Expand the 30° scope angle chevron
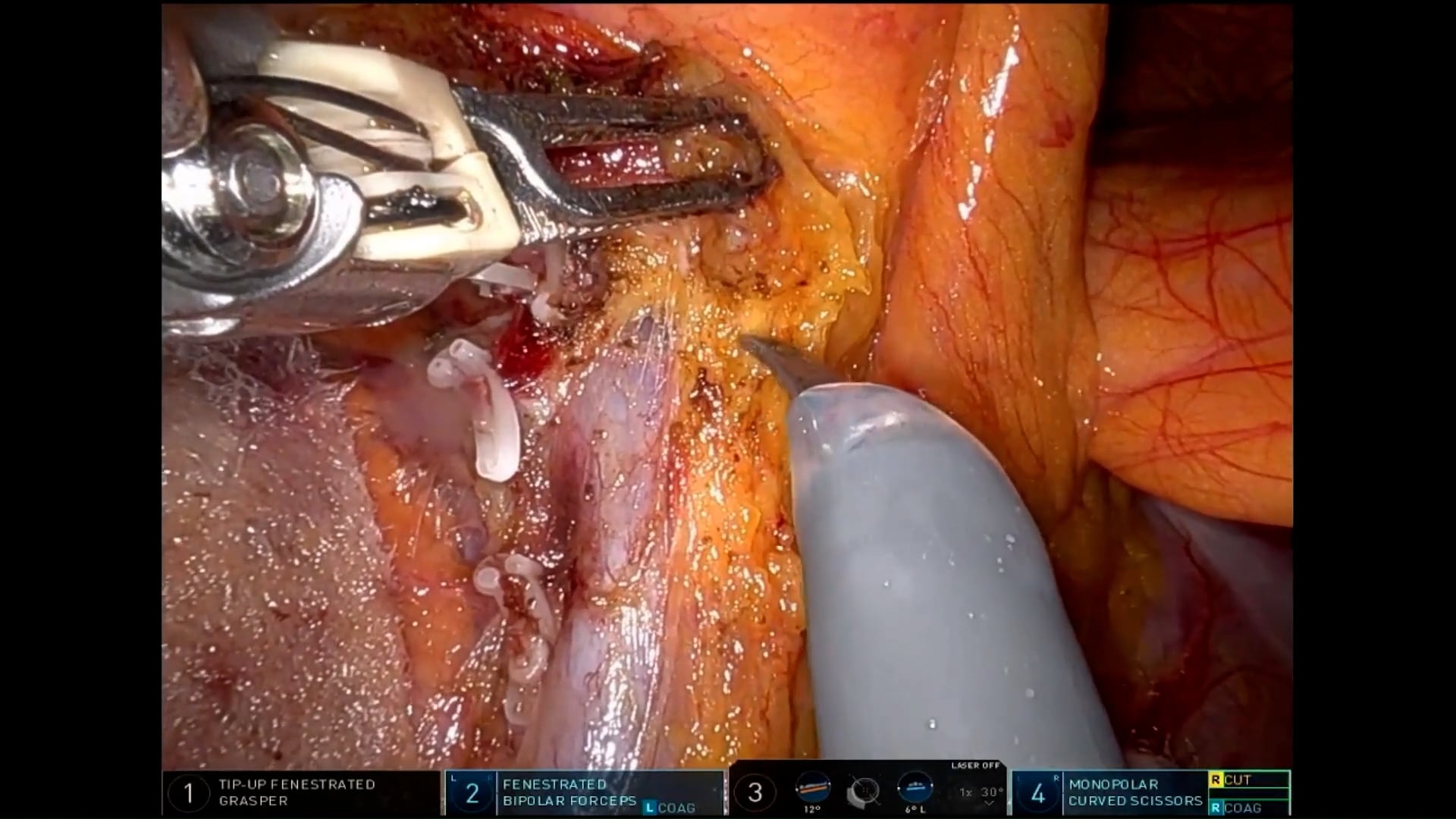The image size is (1456, 819). 988,804
